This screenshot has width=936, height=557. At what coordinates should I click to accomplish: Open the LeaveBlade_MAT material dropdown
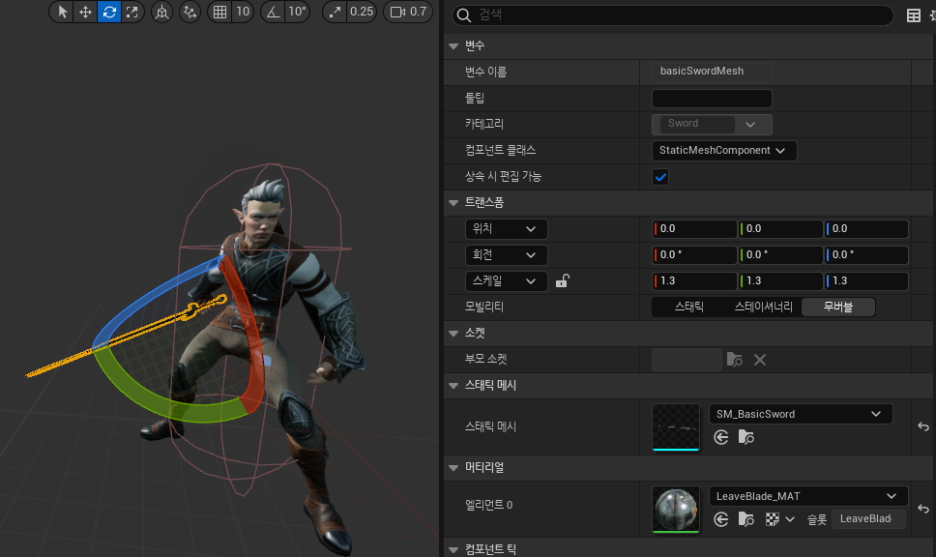click(808, 496)
